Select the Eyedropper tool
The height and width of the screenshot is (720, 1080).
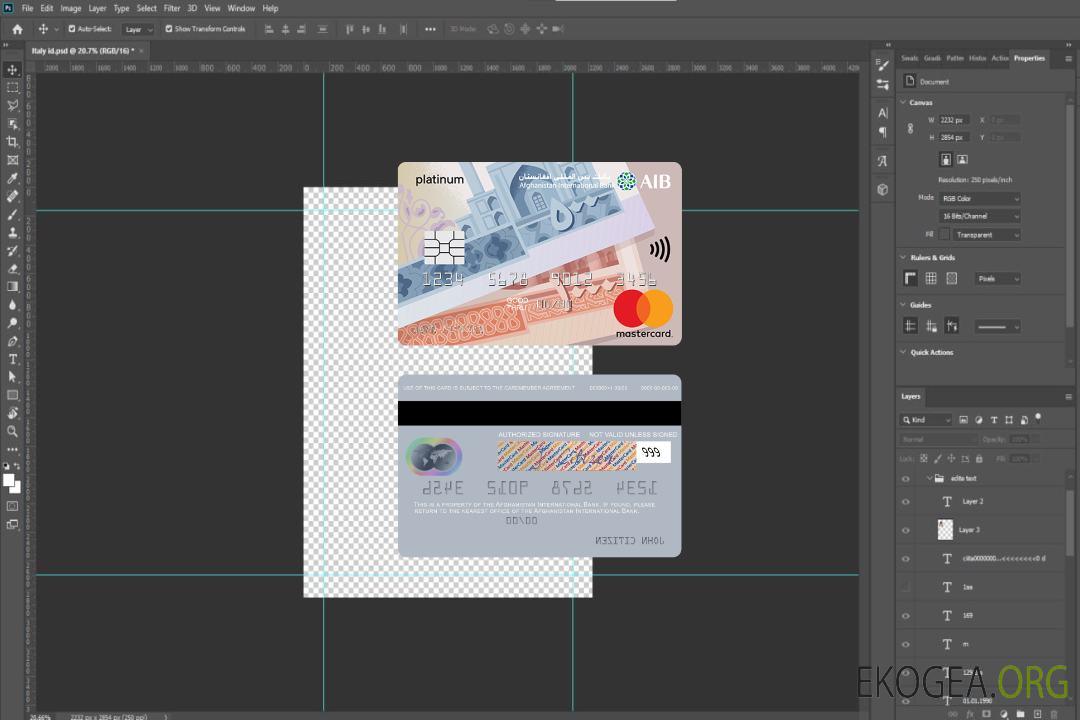pos(12,178)
